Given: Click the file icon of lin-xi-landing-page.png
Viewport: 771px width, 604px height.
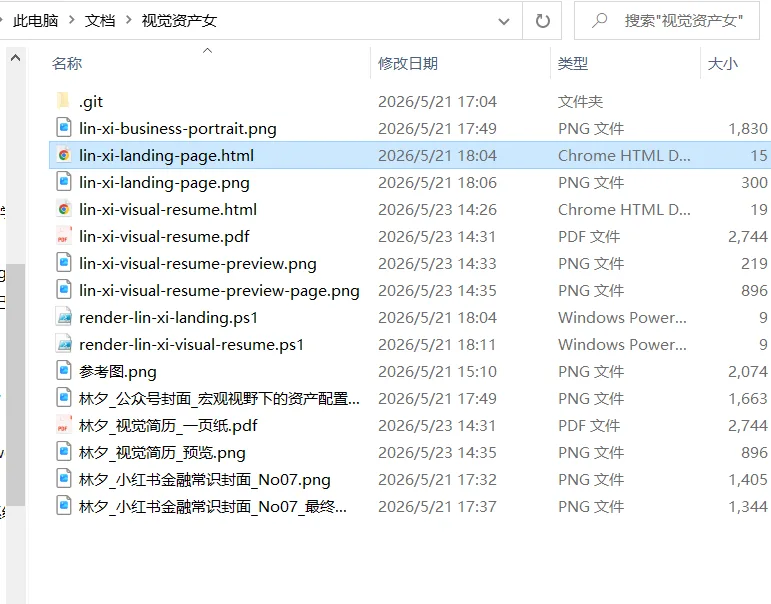Looking at the screenshot, I should click(x=63, y=182).
